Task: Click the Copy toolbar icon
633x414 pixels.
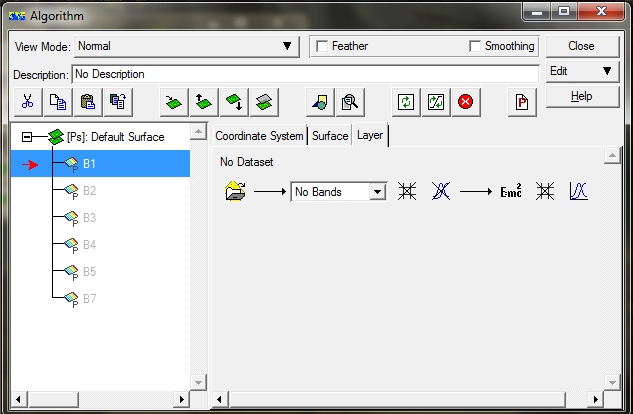Action: [x=58, y=102]
